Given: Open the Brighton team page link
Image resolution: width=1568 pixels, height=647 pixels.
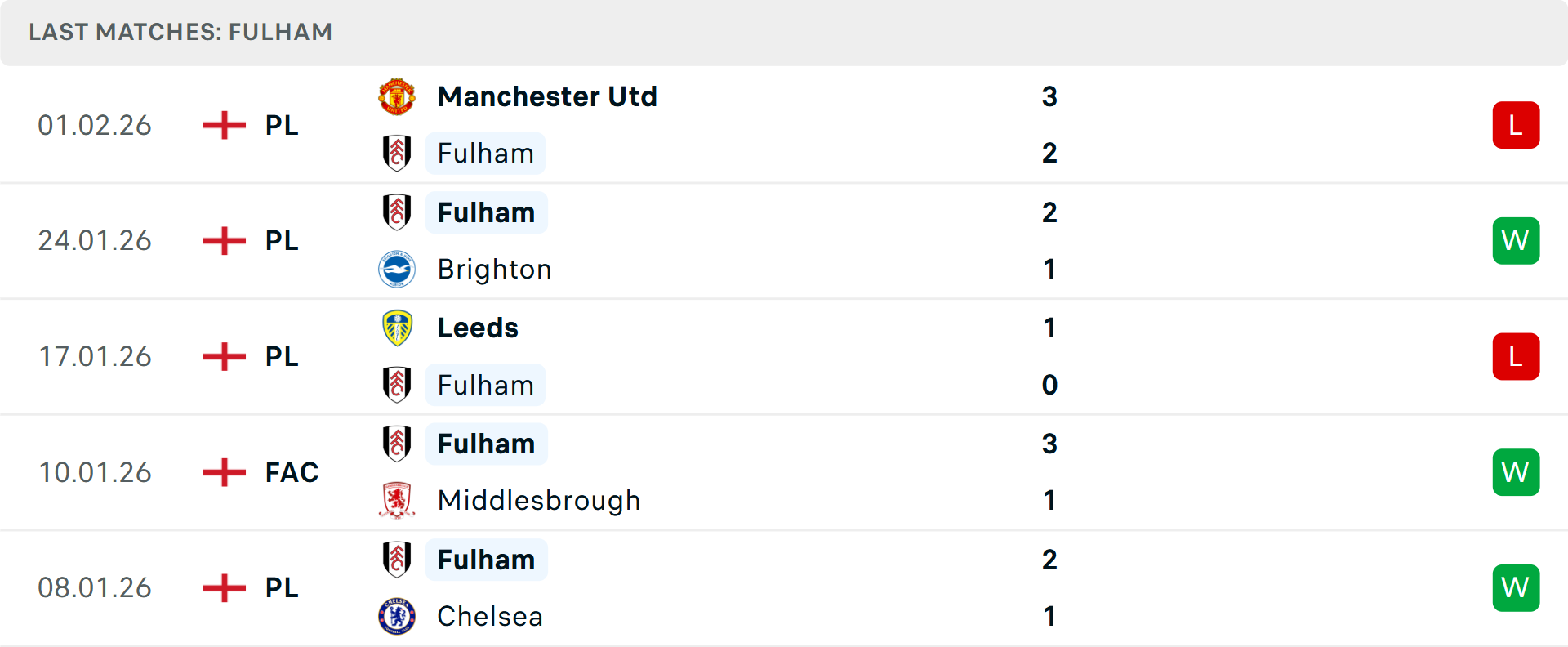Looking at the screenshot, I should coord(494,269).
